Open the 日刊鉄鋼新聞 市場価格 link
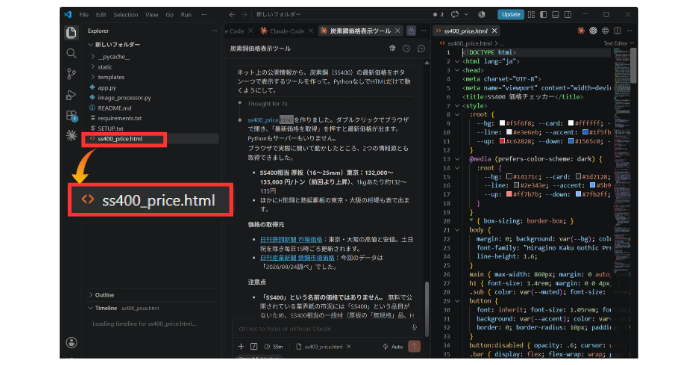This screenshot has width=698, height=365. click(x=291, y=239)
